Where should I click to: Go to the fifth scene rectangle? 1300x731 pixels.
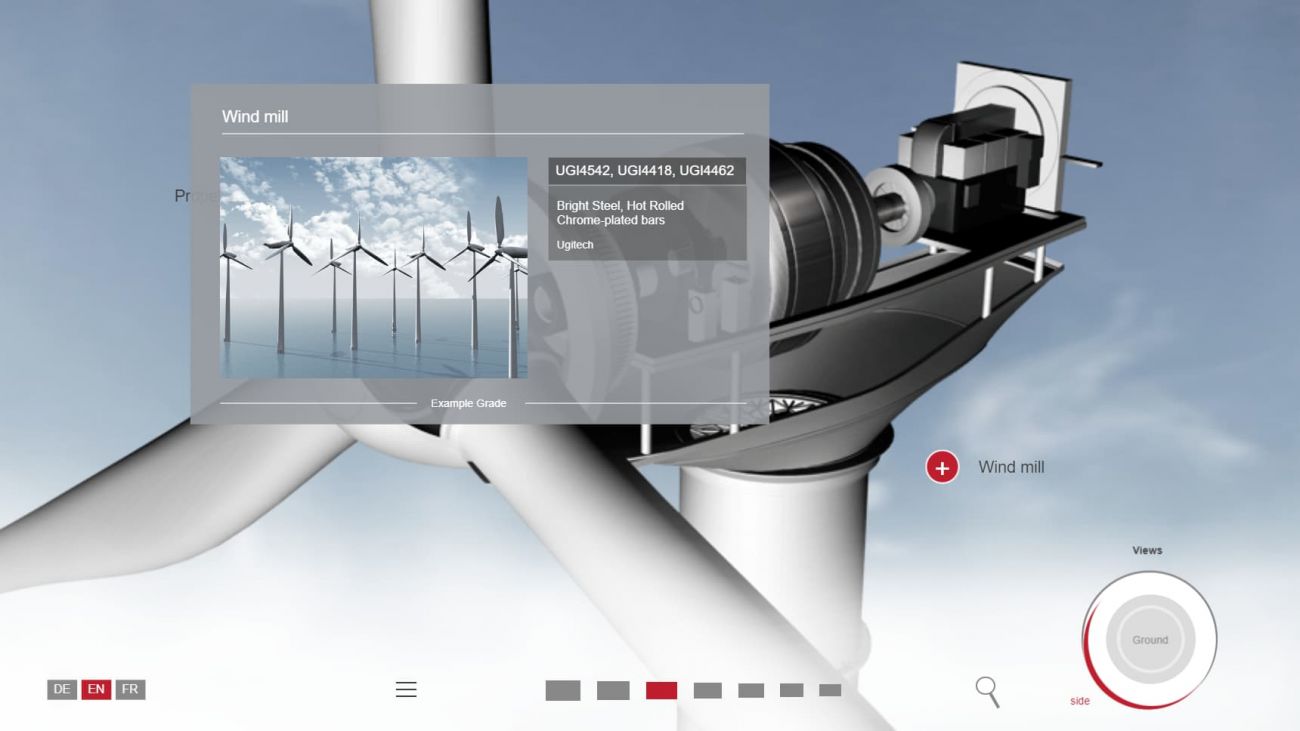(751, 690)
